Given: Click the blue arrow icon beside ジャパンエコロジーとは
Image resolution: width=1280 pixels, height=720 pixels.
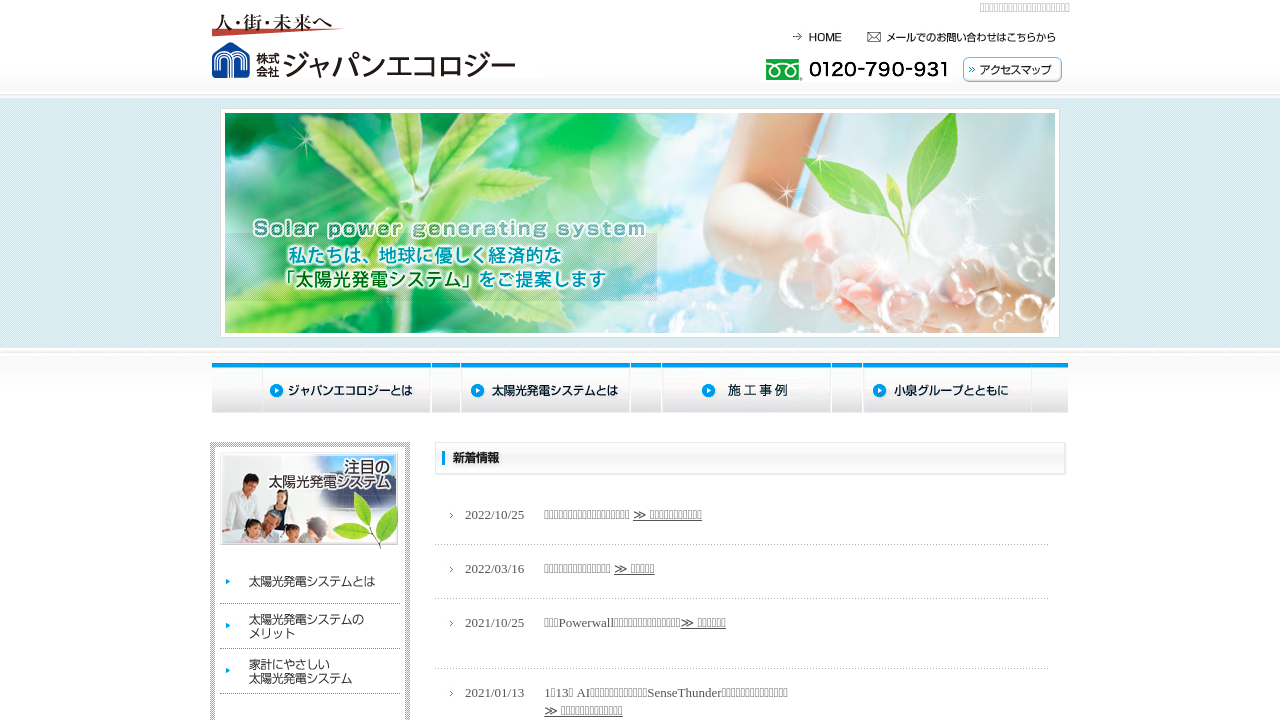Looking at the screenshot, I should 275,390.
